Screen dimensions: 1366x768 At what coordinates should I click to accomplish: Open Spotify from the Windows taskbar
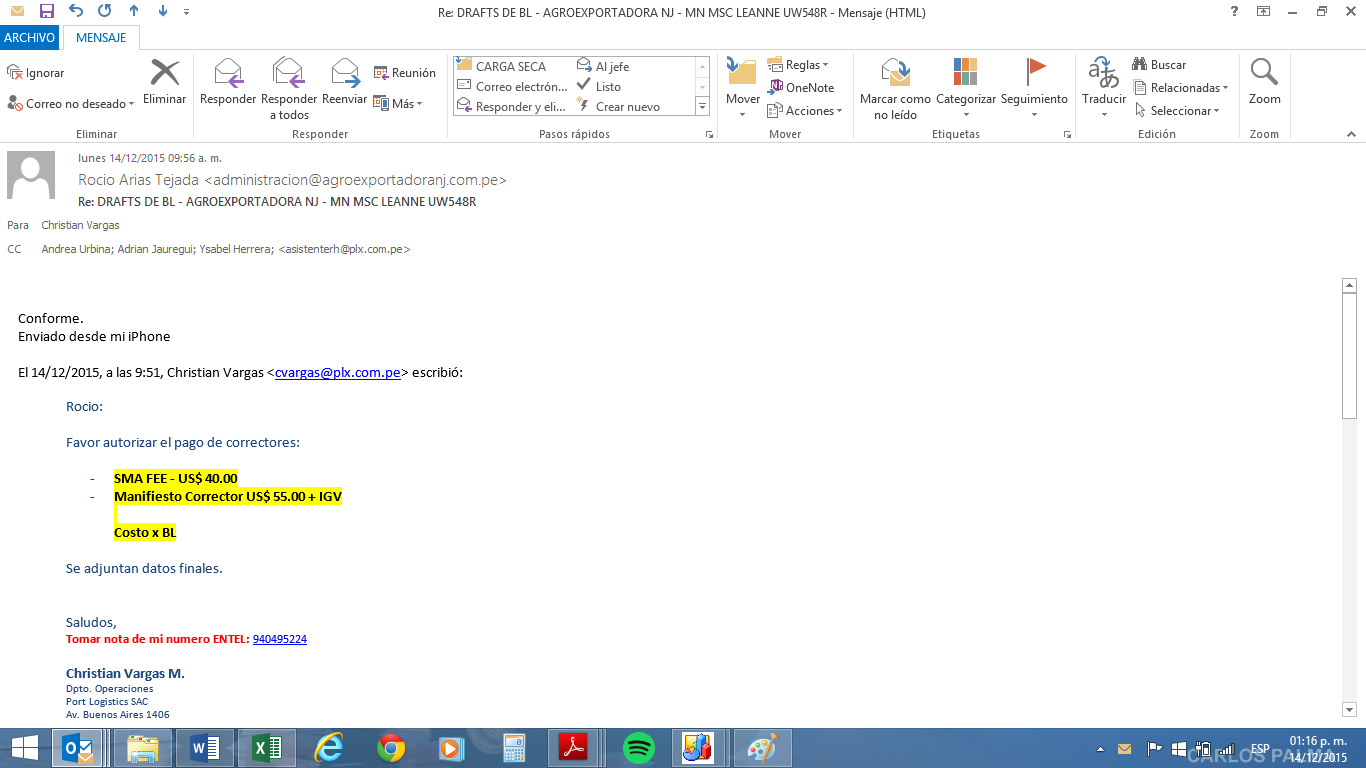pyautogui.click(x=638, y=748)
